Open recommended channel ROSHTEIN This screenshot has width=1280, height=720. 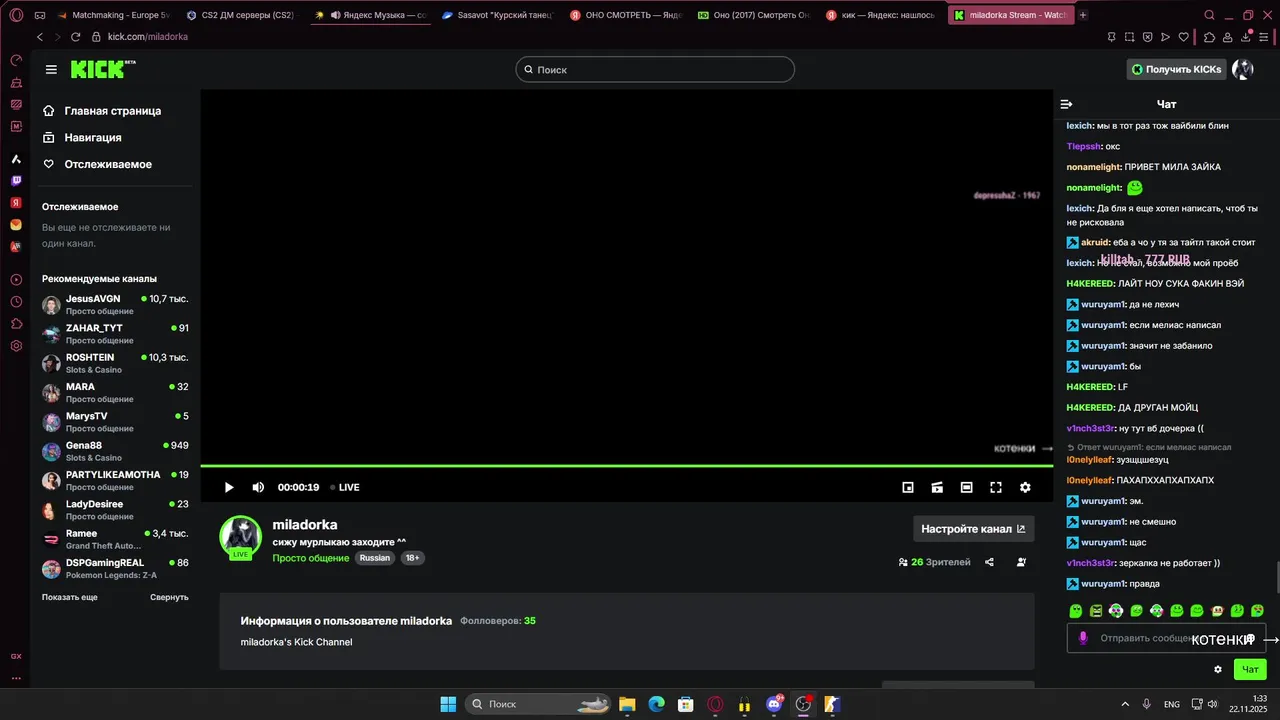115,363
